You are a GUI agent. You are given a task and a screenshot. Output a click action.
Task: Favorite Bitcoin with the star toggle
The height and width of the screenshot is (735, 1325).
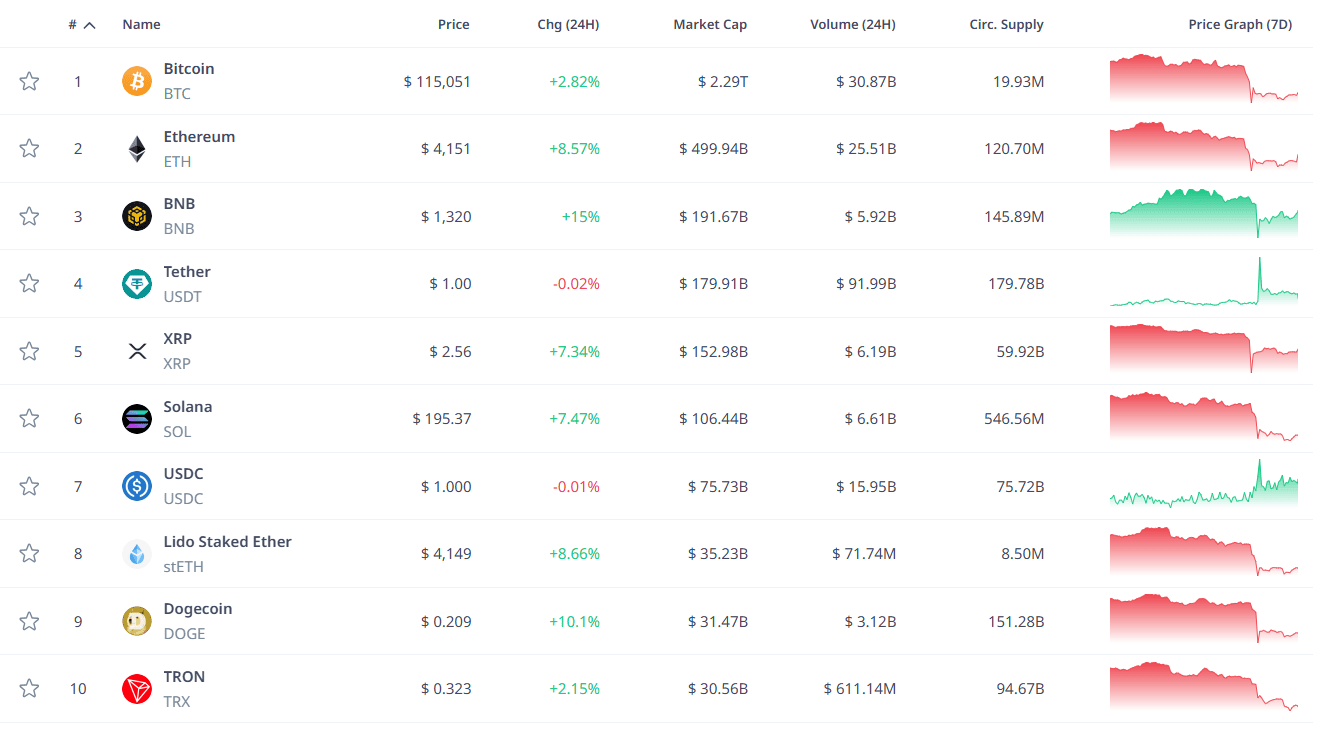29,81
